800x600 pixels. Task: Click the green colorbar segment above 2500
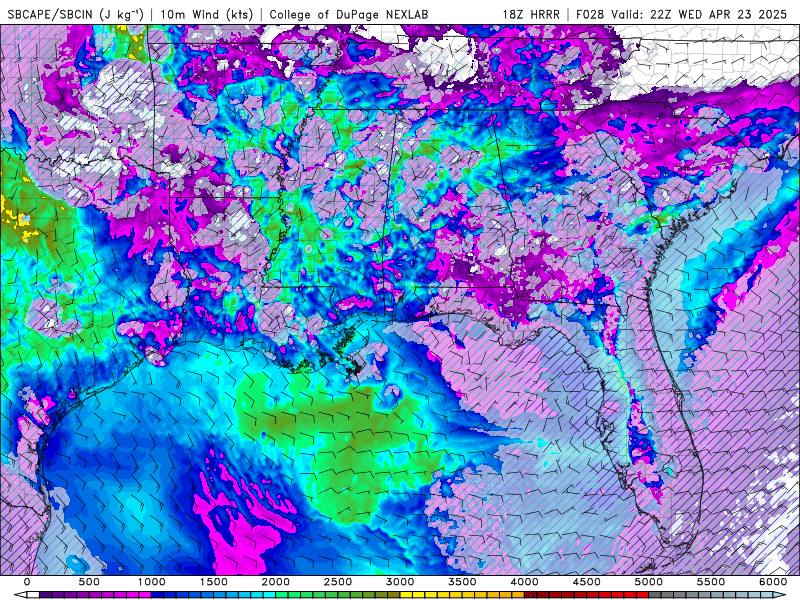(x=344, y=595)
